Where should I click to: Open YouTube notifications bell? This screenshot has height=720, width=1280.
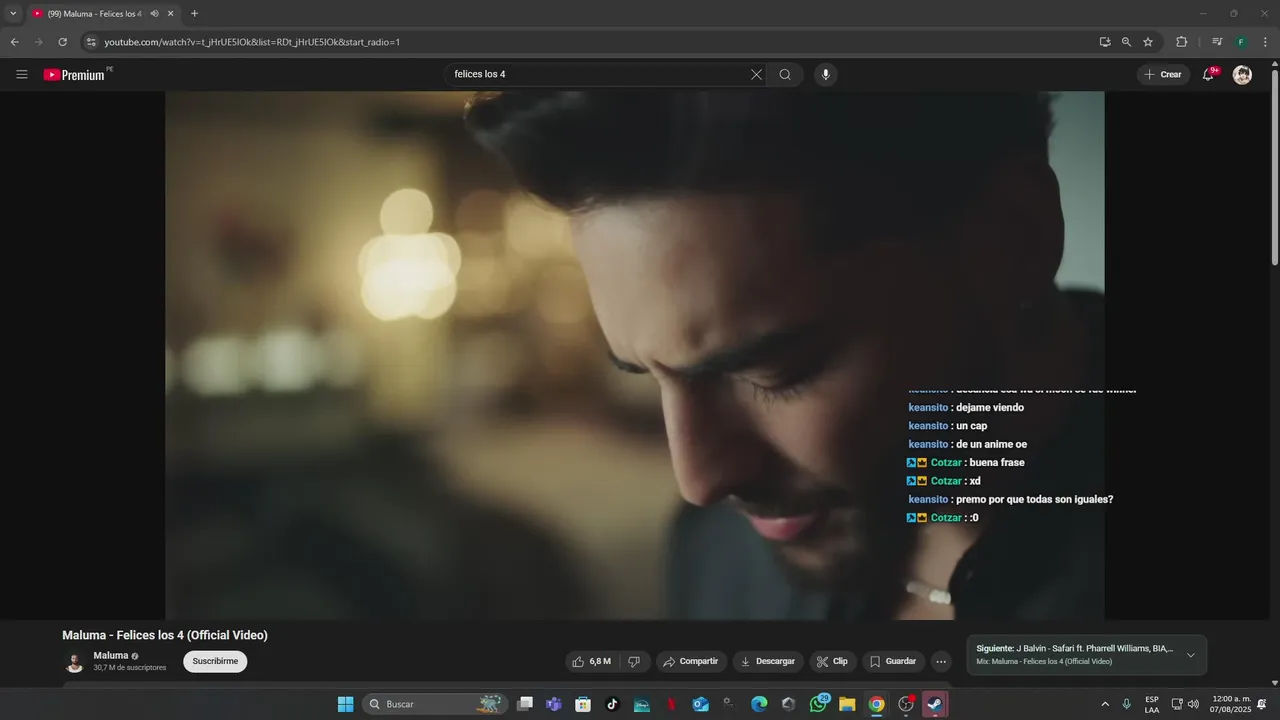[x=1208, y=74]
